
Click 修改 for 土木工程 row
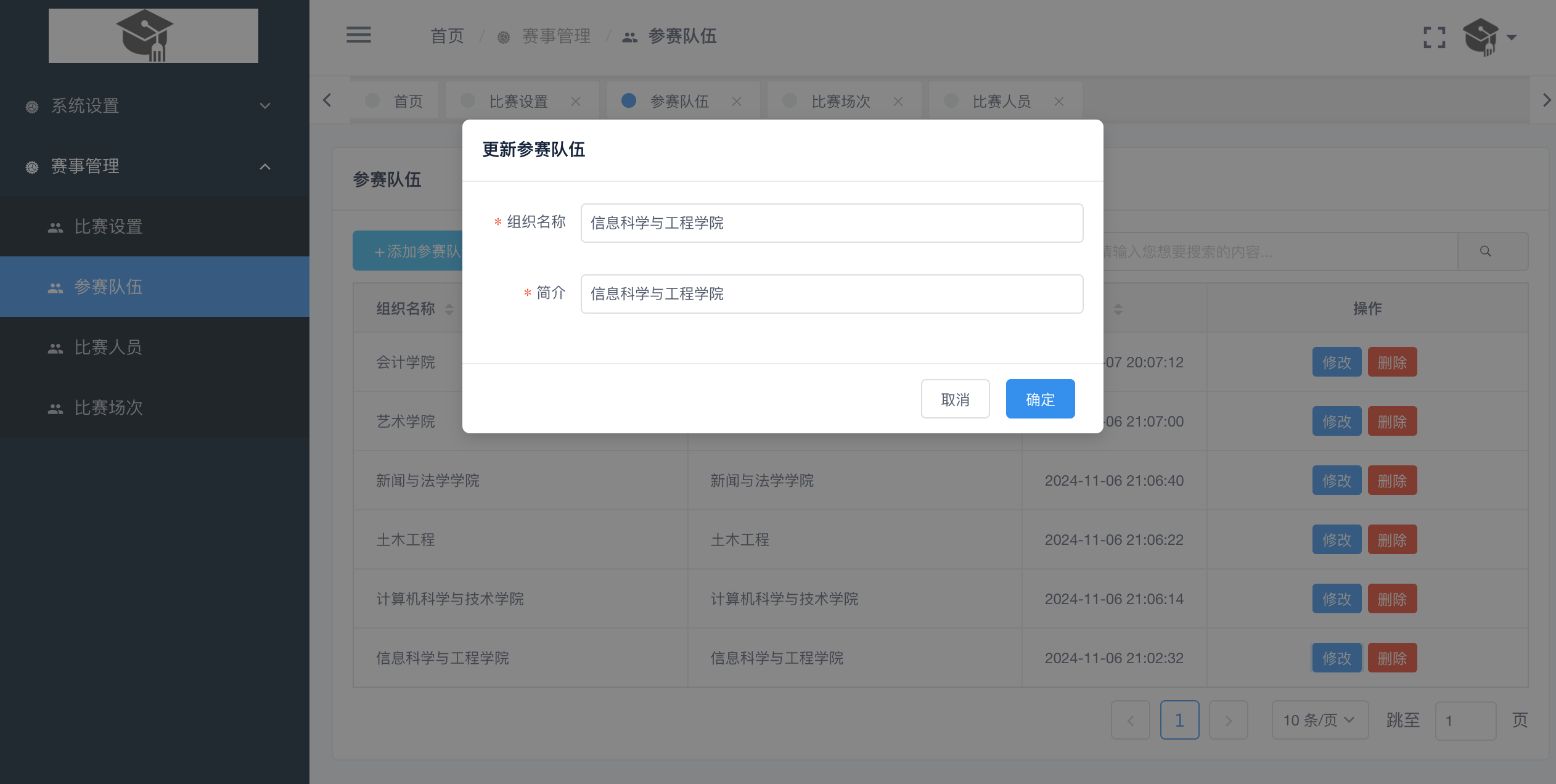(x=1337, y=539)
